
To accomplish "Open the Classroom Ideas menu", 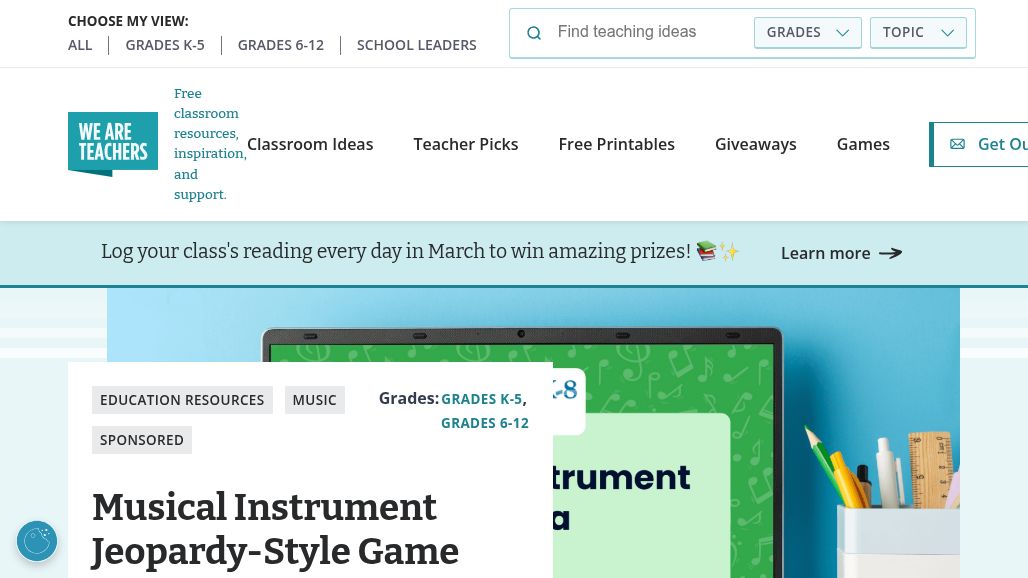I will (310, 144).
